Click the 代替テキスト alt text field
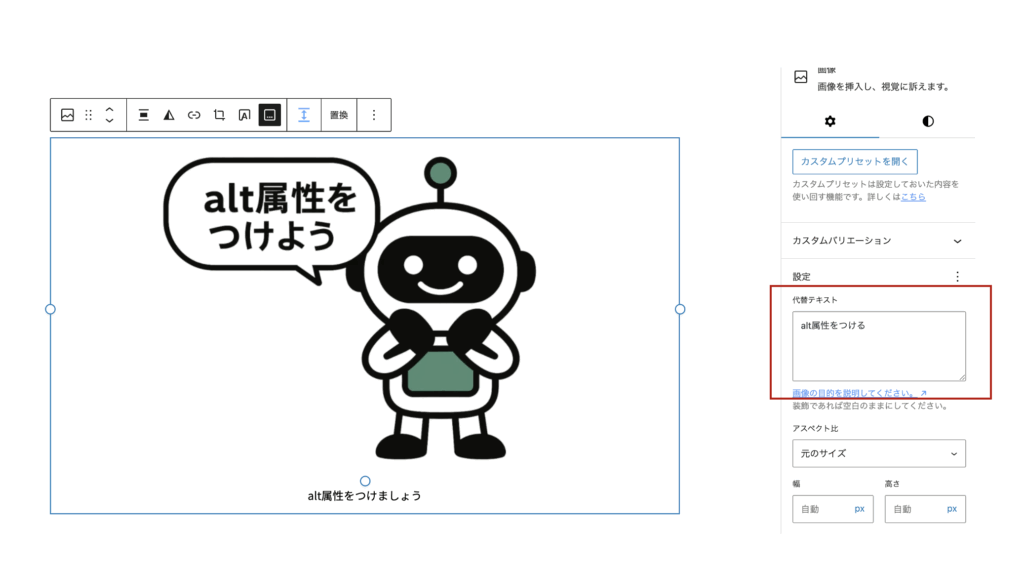Screen dimensions: 1024x570 tap(878, 345)
